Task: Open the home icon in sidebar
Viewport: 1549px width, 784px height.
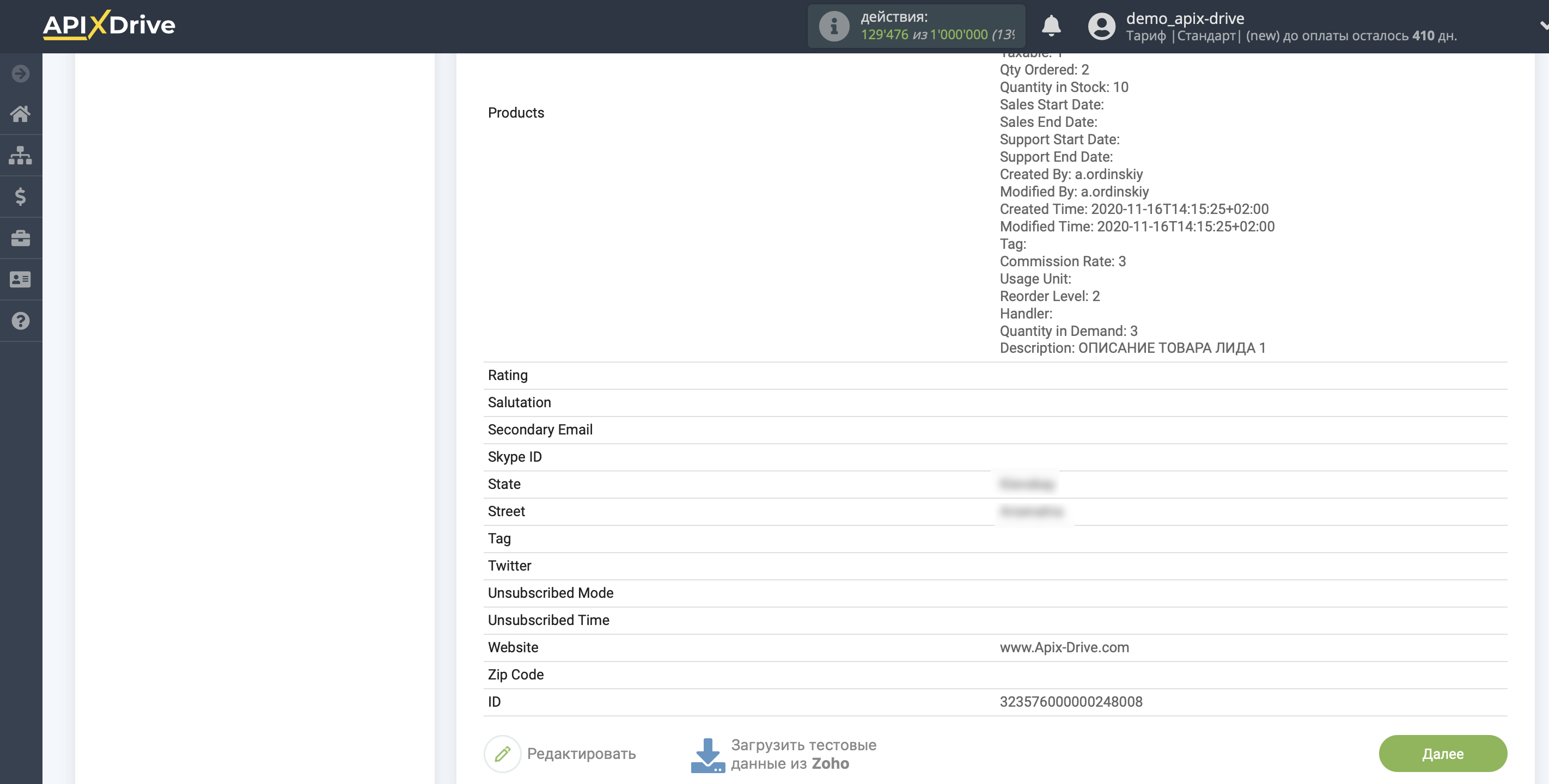Action: click(x=21, y=114)
